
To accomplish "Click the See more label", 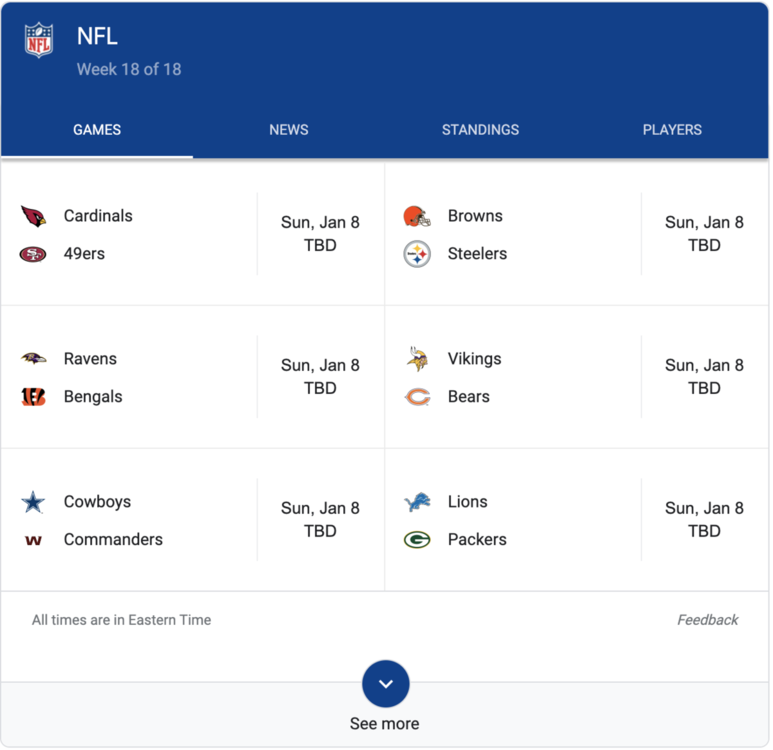I will pyautogui.click(x=385, y=724).
